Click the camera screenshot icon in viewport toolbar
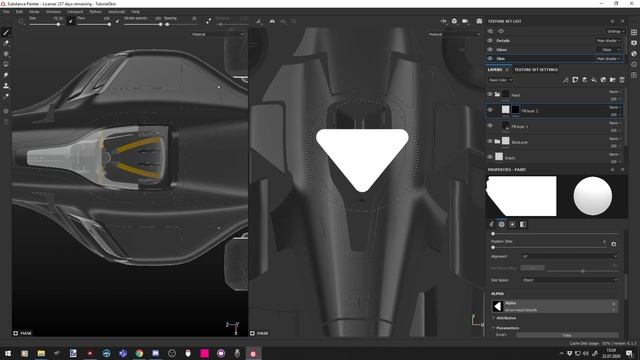Screen dimensions: 640x360 tap(479, 21)
